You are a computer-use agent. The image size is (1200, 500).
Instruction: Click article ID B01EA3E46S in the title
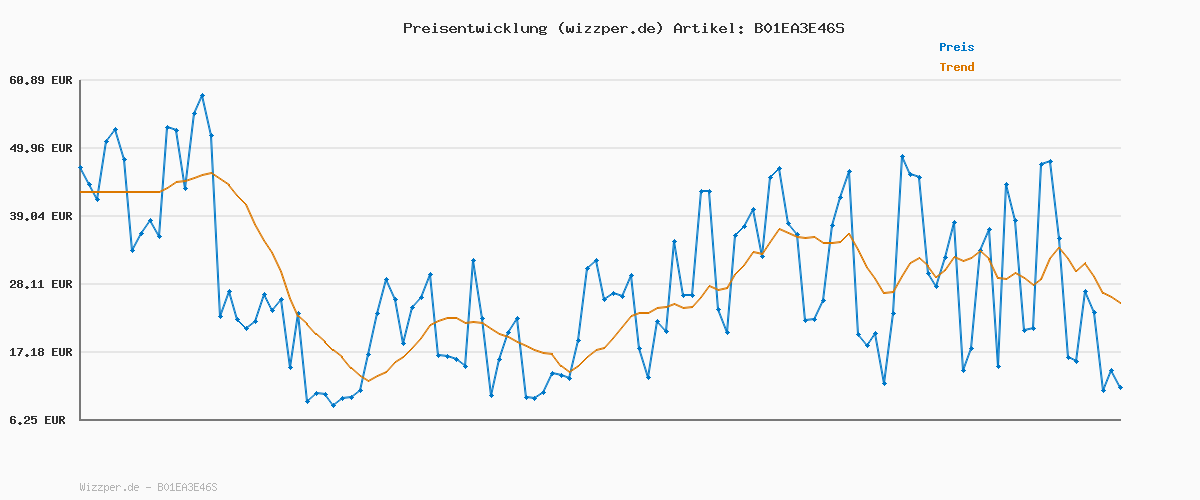(x=795, y=28)
